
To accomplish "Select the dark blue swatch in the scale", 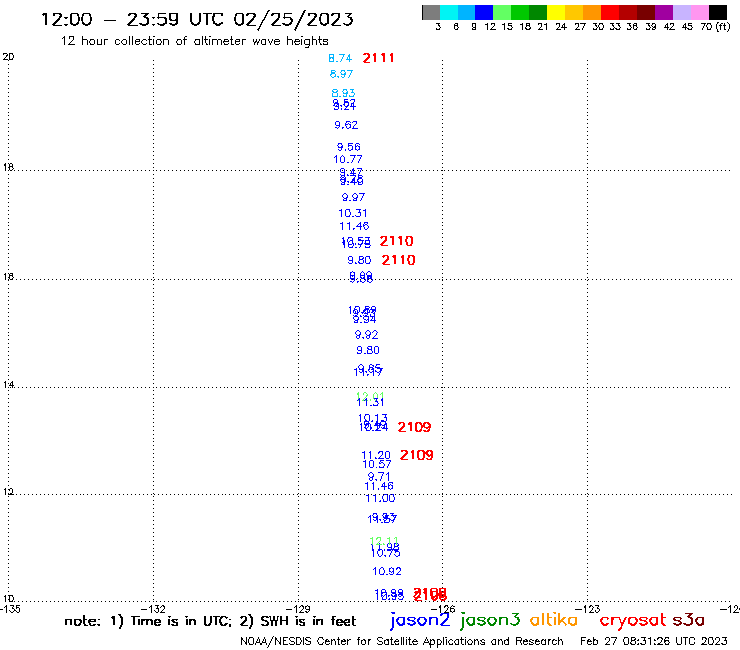I will point(484,12).
